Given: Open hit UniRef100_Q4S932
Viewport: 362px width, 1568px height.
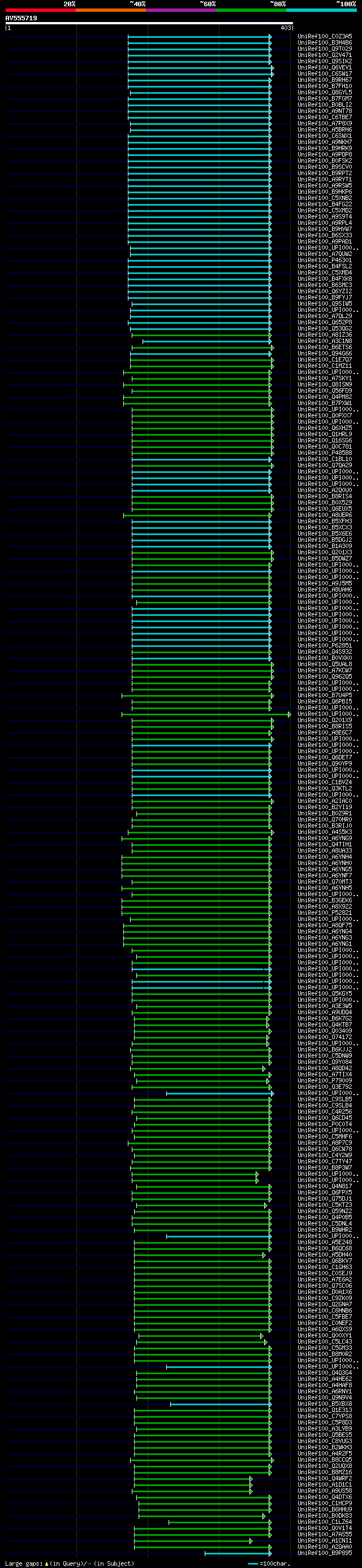Looking at the screenshot, I should pyautogui.click(x=325, y=651).
